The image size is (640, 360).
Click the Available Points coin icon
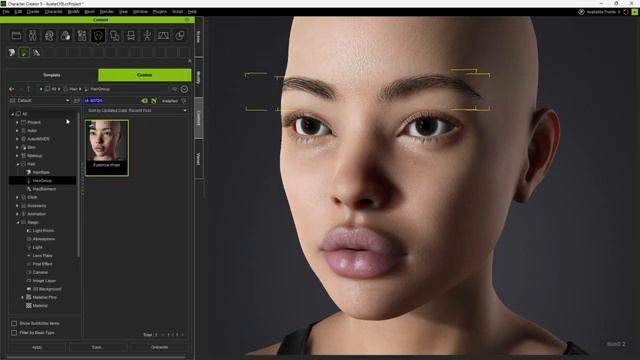click(x=581, y=12)
